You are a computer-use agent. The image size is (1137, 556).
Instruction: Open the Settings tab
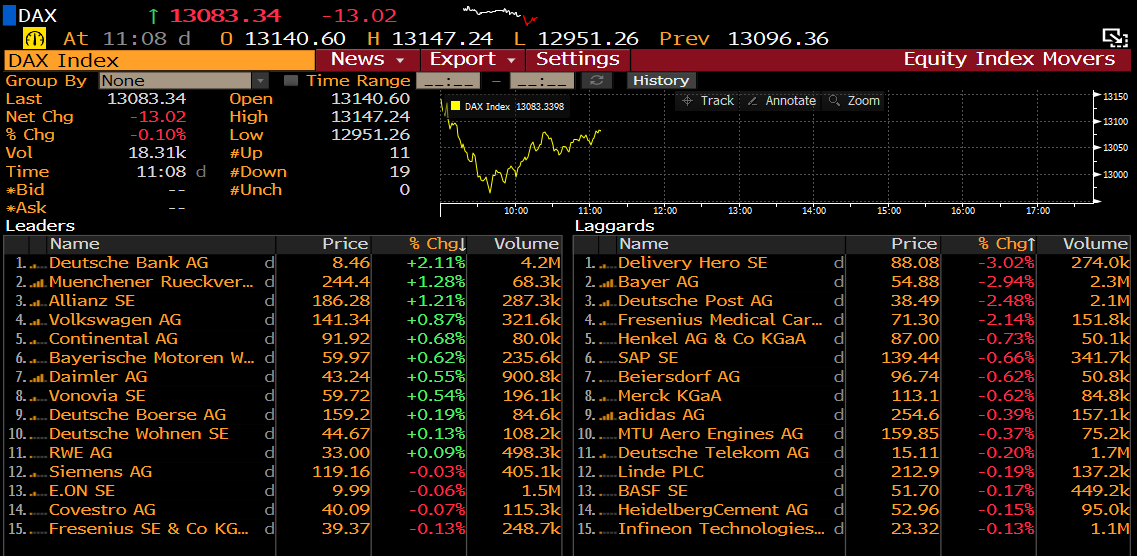(x=578, y=59)
